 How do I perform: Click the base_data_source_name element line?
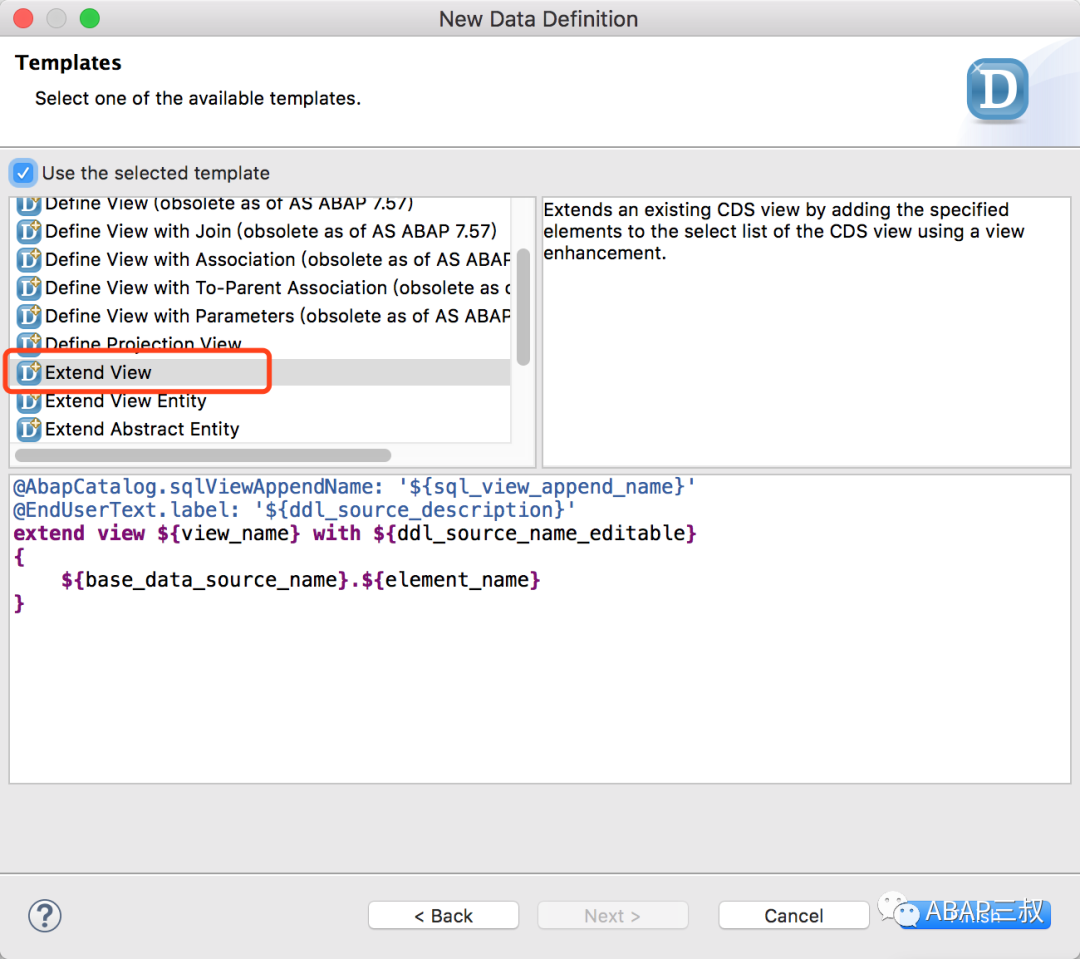[x=300, y=580]
